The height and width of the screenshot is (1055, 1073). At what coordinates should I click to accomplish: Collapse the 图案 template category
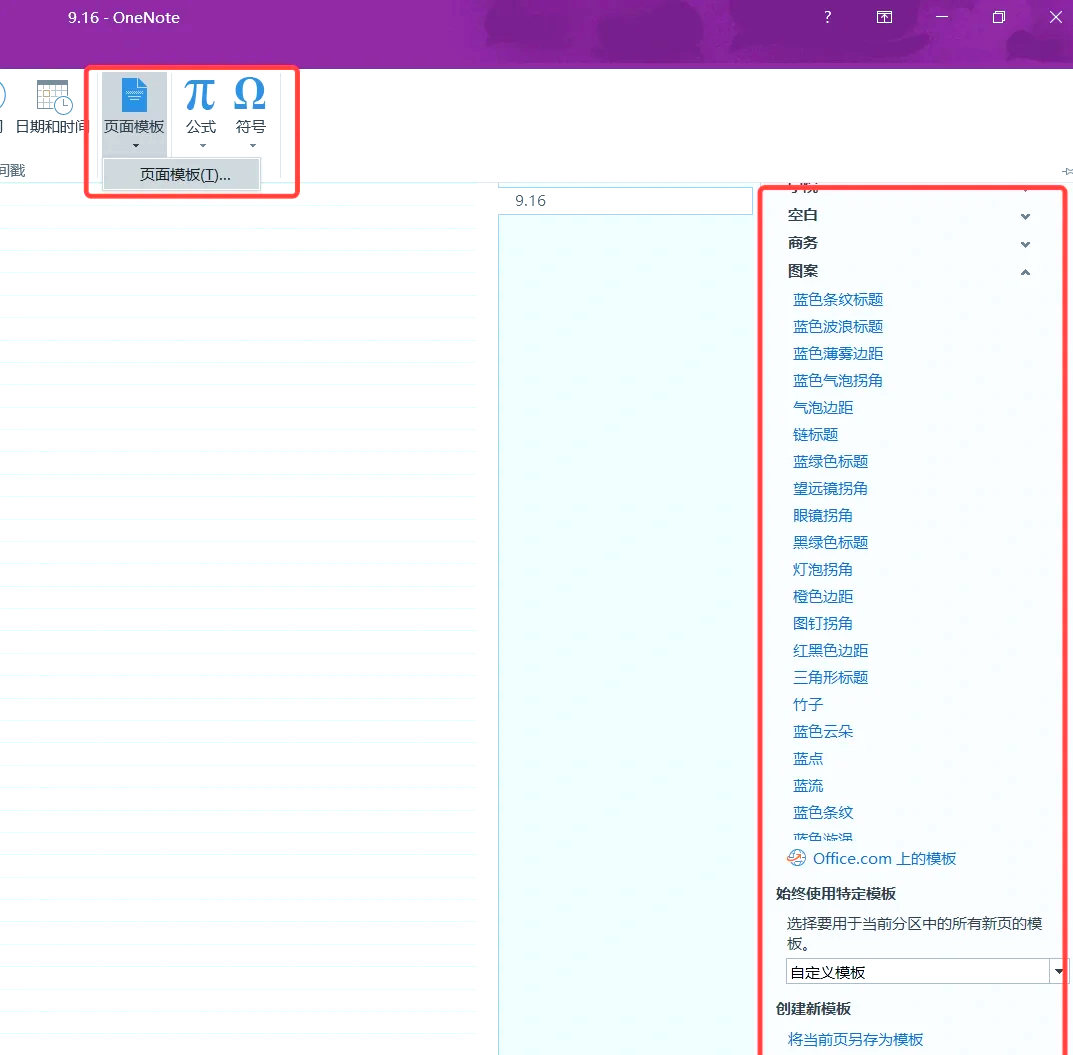pyautogui.click(x=1025, y=271)
